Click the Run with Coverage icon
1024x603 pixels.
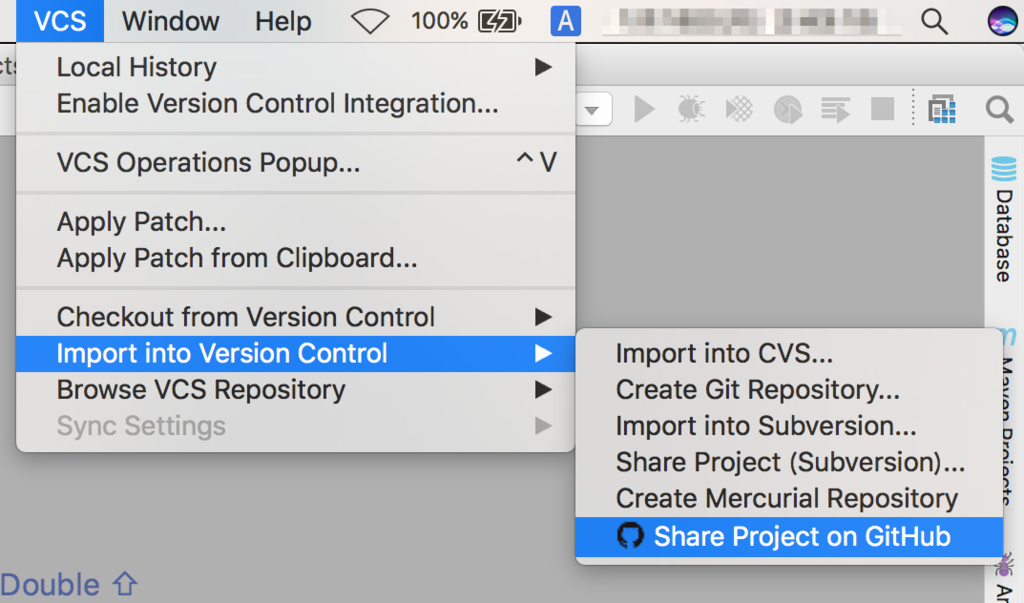738,109
